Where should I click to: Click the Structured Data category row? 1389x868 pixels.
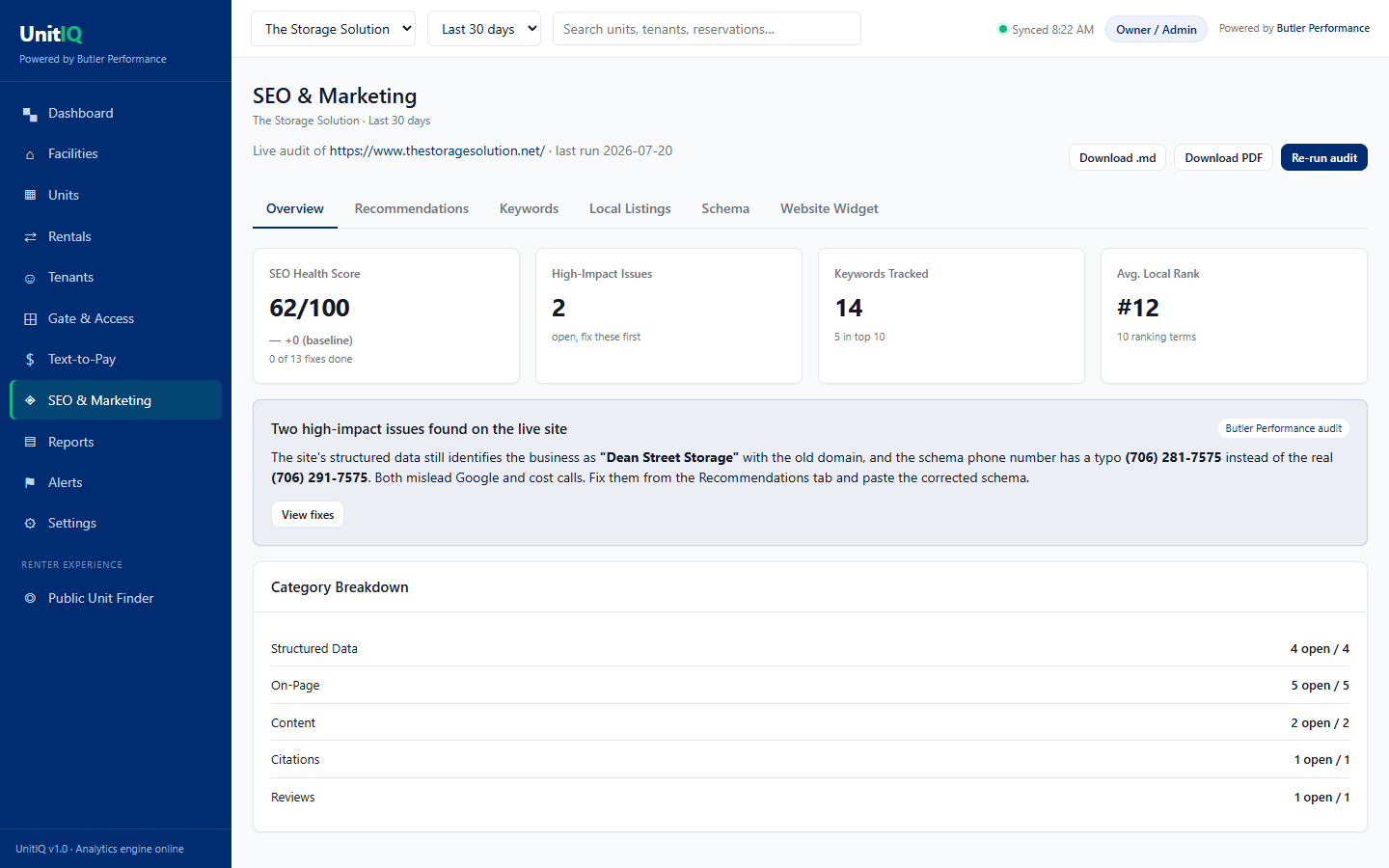[810, 648]
